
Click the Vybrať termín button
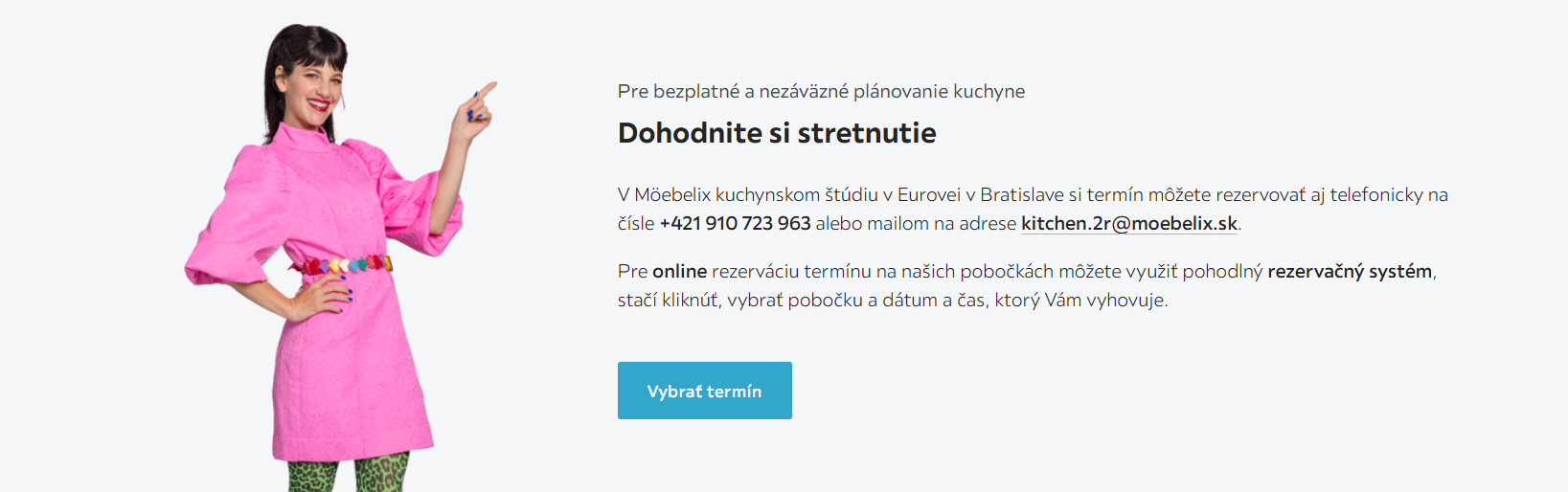pos(704,391)
